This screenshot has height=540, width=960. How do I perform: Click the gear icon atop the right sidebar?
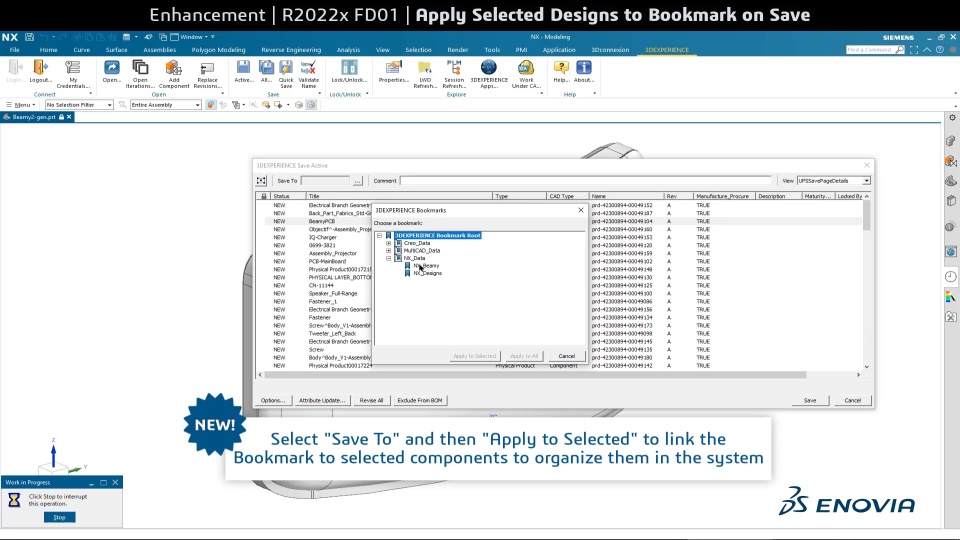[x=953, y=118]
